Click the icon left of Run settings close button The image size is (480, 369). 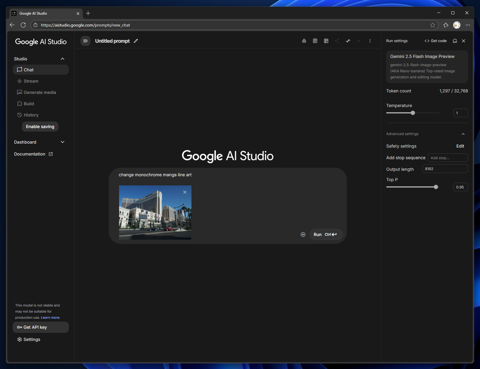pyautogui.click(x=455, y=41)
